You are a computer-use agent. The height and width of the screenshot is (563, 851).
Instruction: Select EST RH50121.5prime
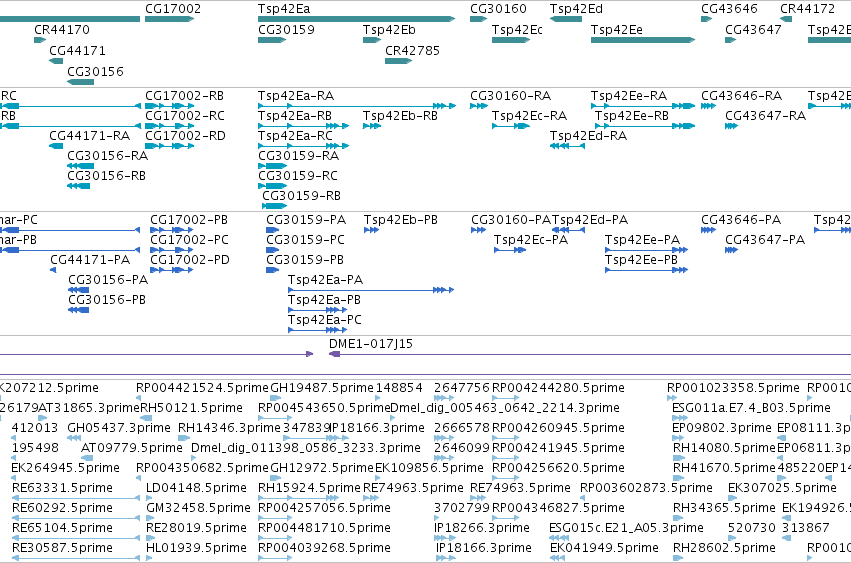(x=191, y=408)
